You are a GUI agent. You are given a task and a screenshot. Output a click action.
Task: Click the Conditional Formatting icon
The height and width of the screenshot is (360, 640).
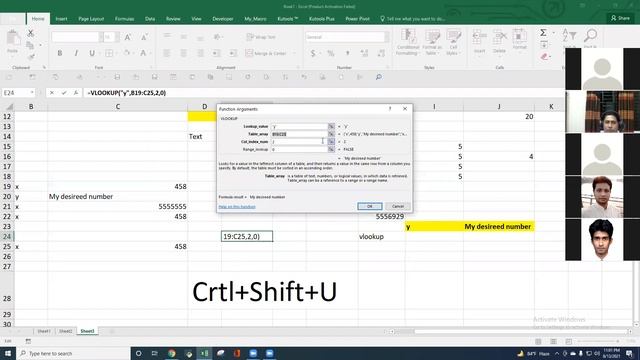click(x=408, y=37)
